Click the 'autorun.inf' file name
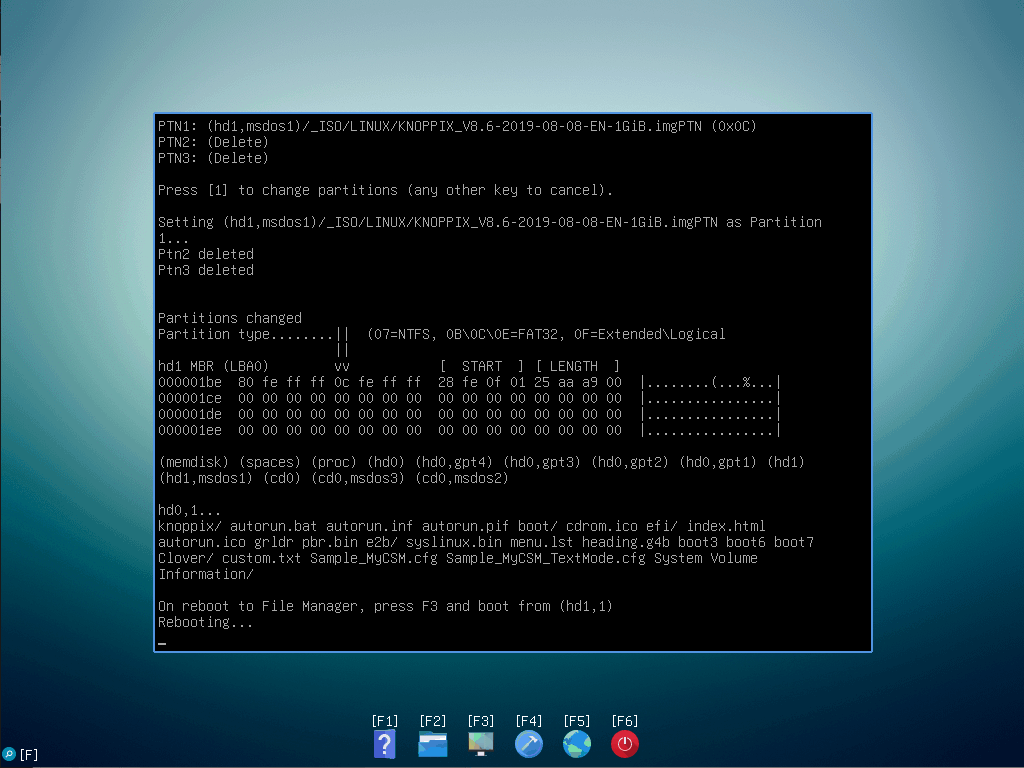Screen dimensions: 1024x768 [x=370, y=526]
